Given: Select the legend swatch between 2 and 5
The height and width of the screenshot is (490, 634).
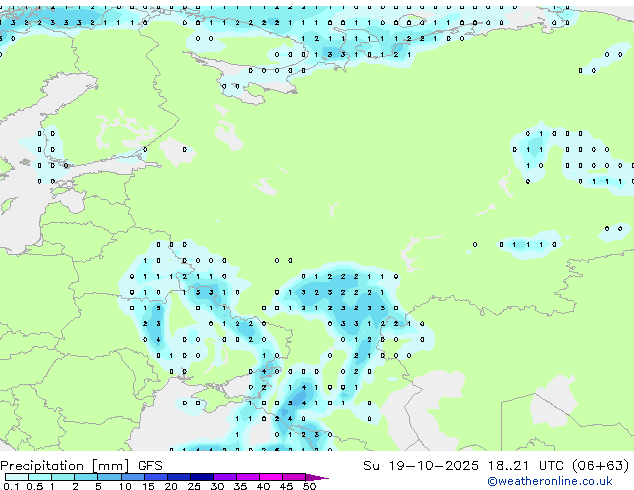Looking at the screenshot, I should click(x=86, y=477).
